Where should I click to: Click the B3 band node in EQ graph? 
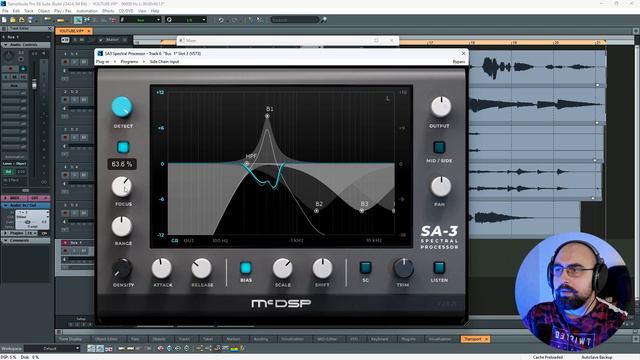coord(362,211)
